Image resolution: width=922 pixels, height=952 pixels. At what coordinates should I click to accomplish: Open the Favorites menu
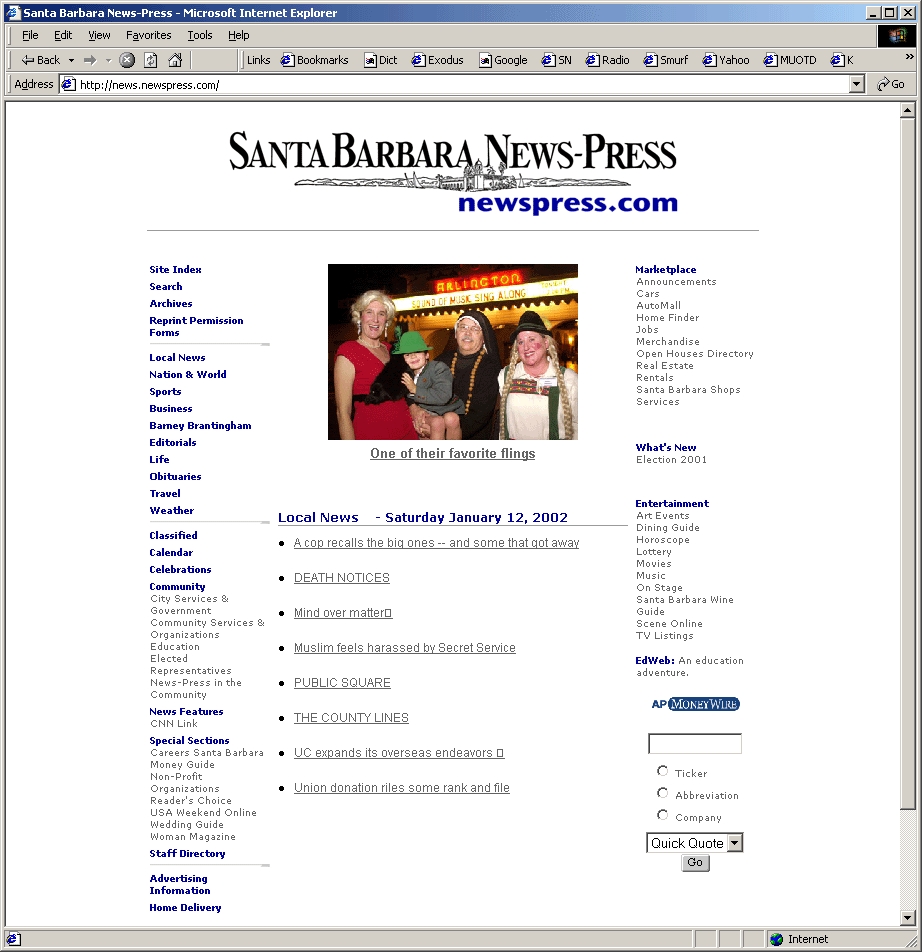pos(149,35)
